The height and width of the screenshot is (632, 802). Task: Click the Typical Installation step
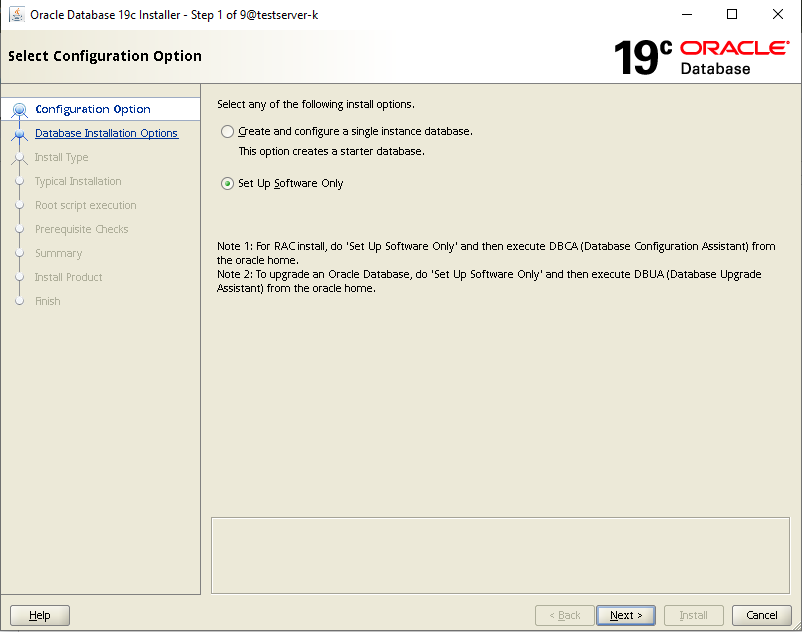pos(78,181)
